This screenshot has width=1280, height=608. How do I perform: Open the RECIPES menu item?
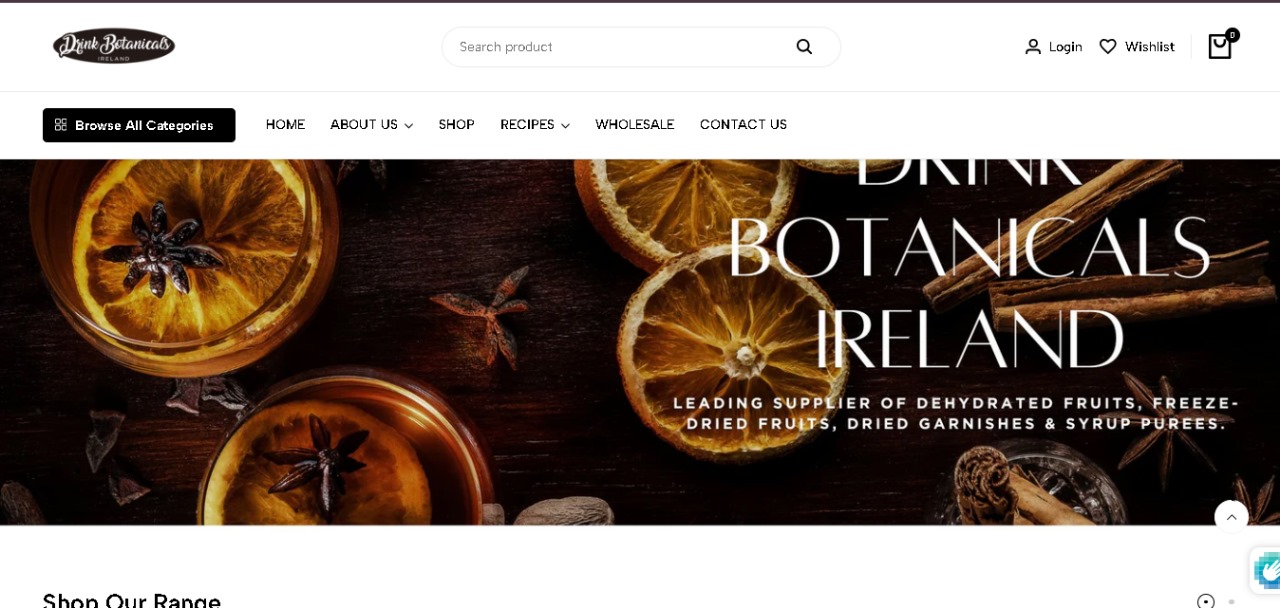click(x=527, y=125)
